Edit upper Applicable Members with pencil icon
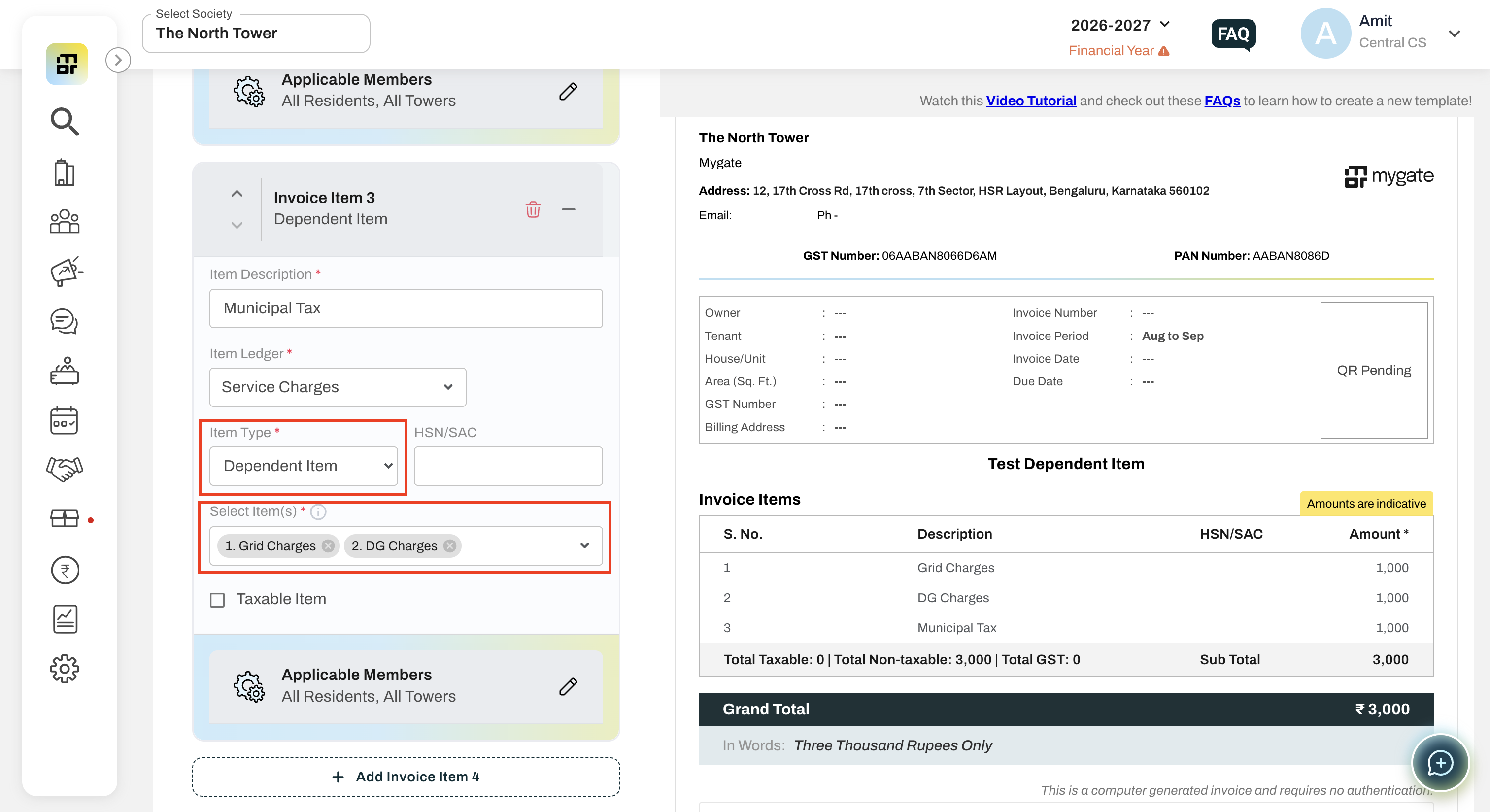Image resolution: width=1490 pixels, height=812 pixels. [568, 91]
